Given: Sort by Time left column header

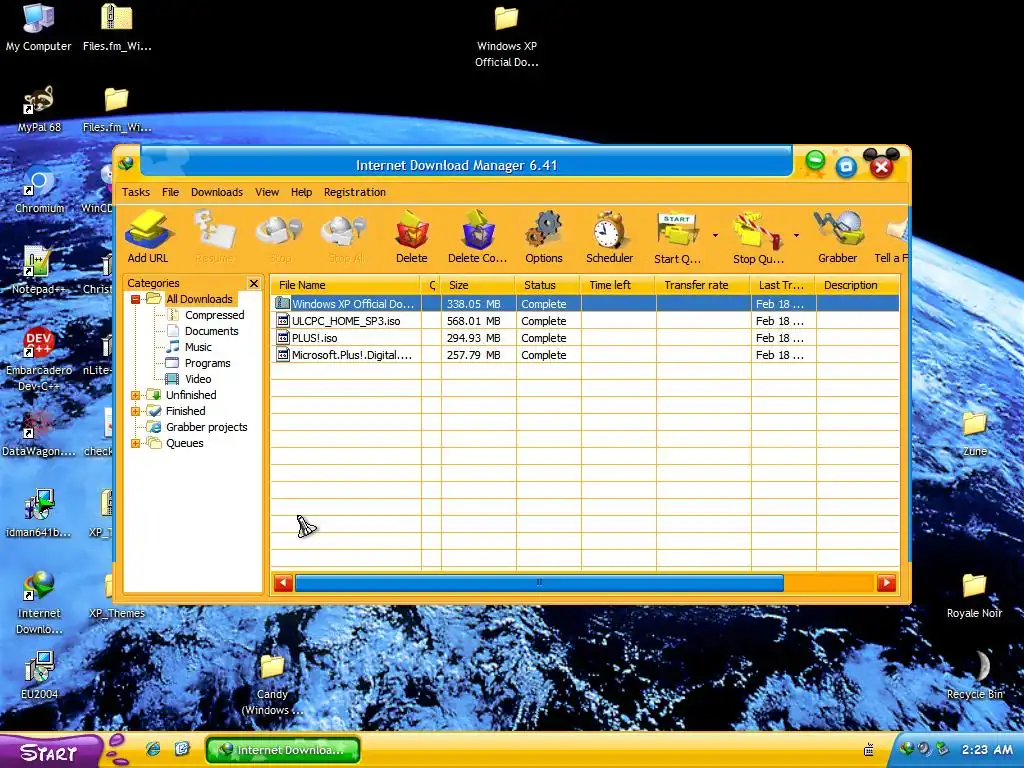Looking at the screenshot, I should click(618, 285).
